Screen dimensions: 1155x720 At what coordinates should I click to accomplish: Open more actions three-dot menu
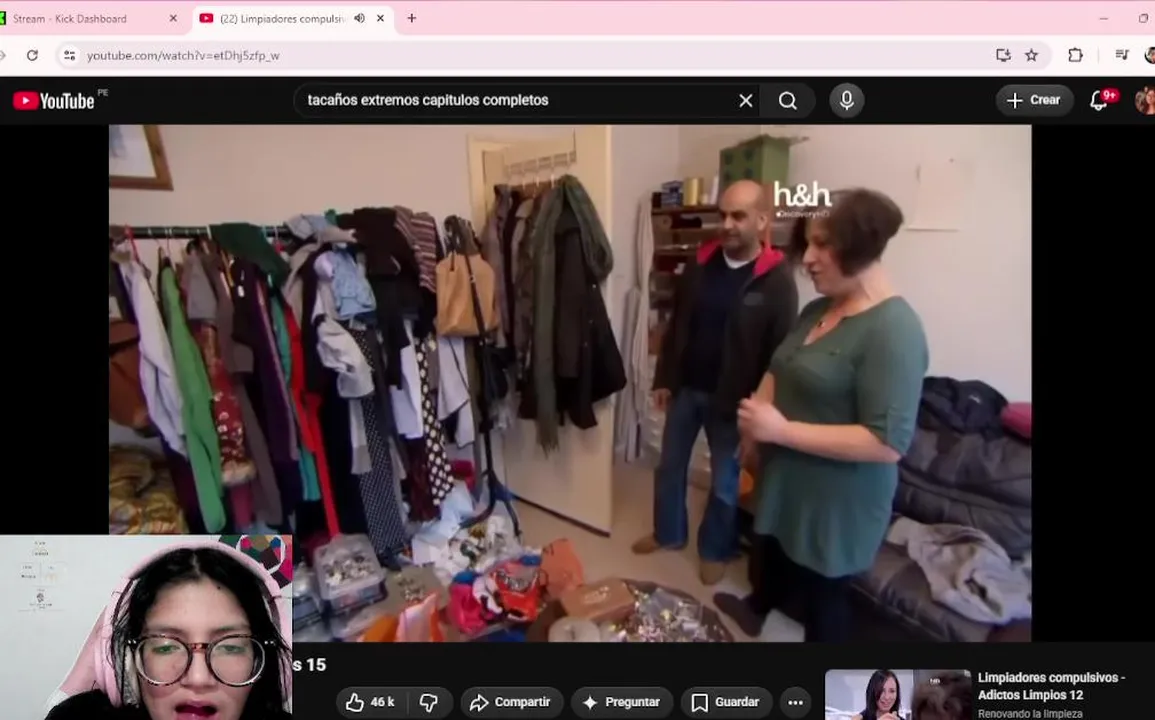796,702
